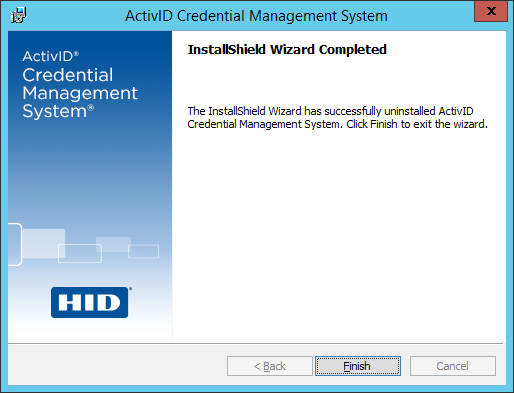
Task: Click the blue HID logo
Action: coord(90,302)
